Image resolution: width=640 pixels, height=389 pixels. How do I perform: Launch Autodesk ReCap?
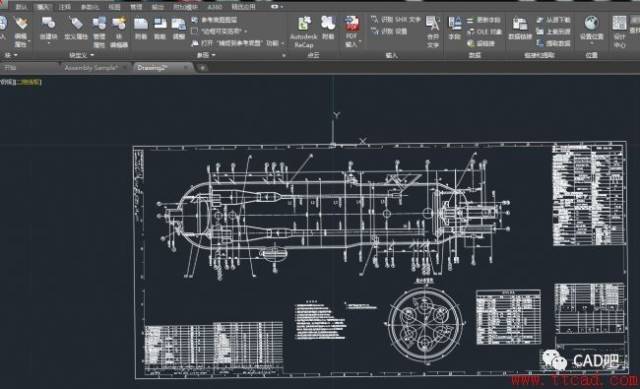pos(303,32)
